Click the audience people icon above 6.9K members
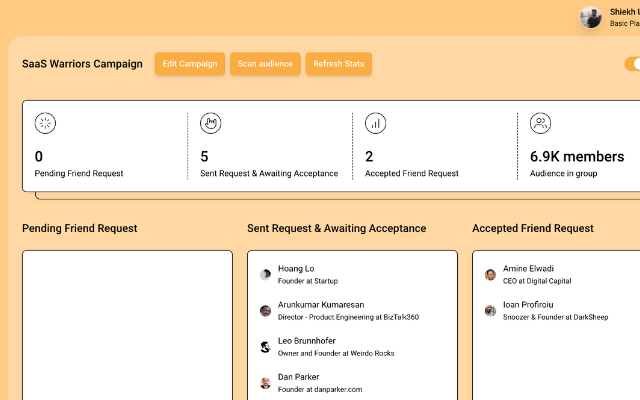Image resolution: width=640 pixels, height=400 pixels. [540, 123]
